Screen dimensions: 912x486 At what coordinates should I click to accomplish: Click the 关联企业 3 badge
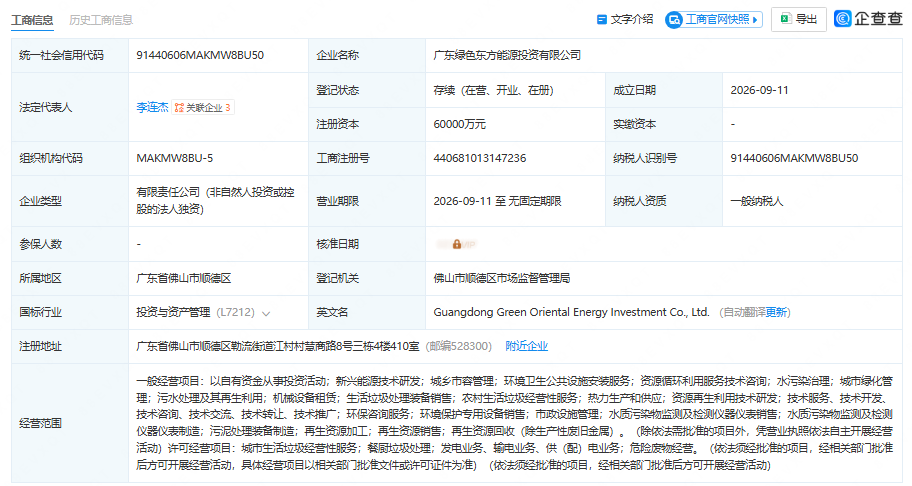pos(203,108)
